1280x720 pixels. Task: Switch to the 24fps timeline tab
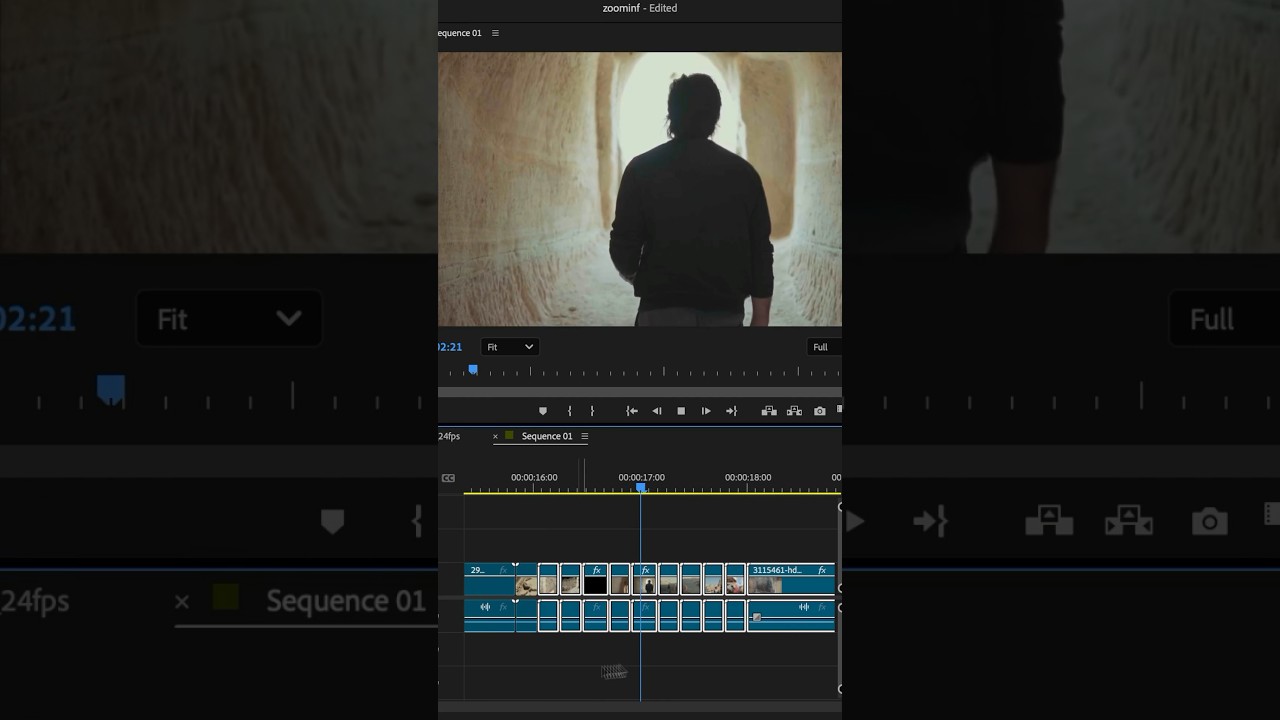(x=449, y=436)
